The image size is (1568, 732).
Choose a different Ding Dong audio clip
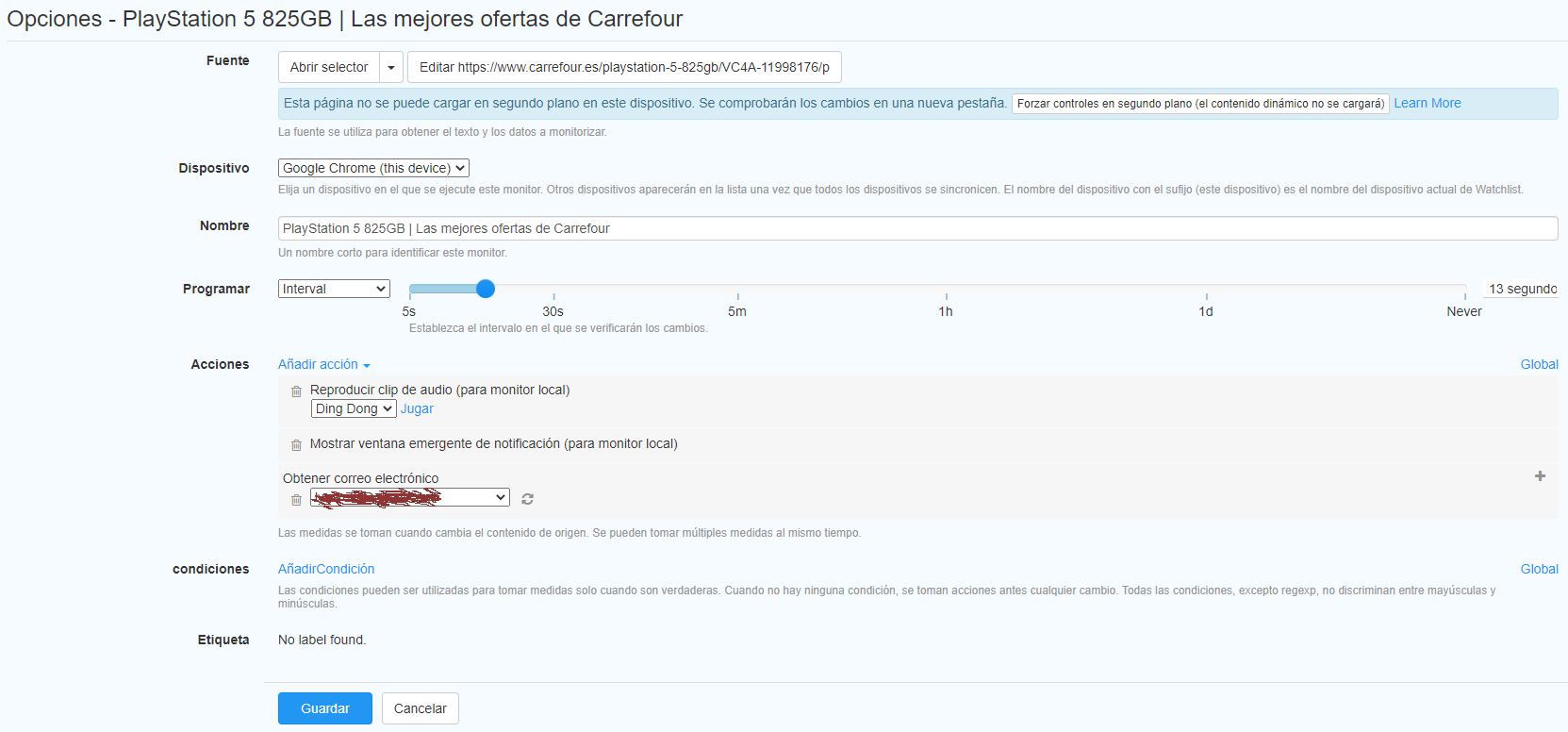tap(354, 408)
